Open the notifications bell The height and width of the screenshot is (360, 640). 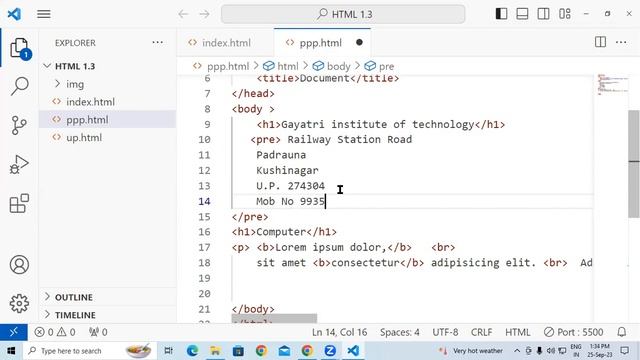tap(622, 332)
